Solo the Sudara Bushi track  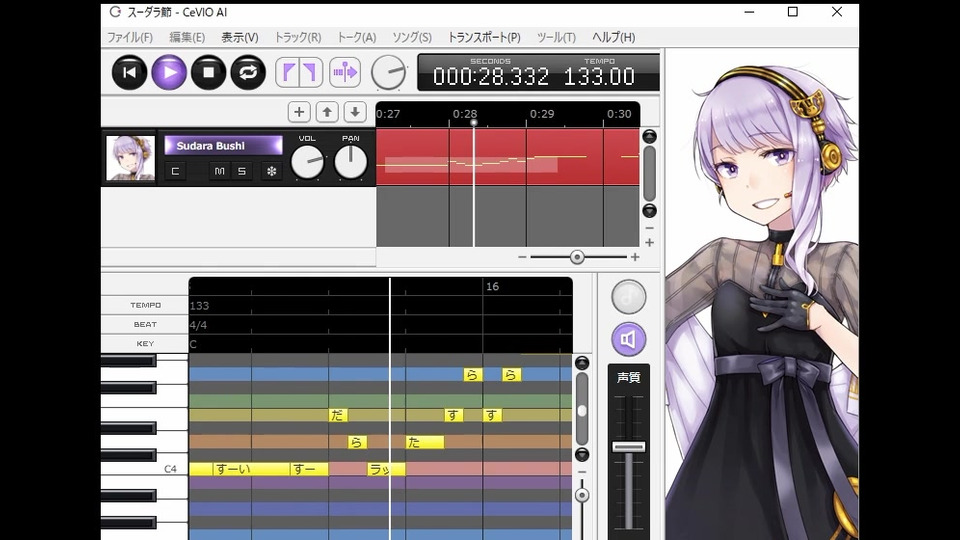coord(242,171)
